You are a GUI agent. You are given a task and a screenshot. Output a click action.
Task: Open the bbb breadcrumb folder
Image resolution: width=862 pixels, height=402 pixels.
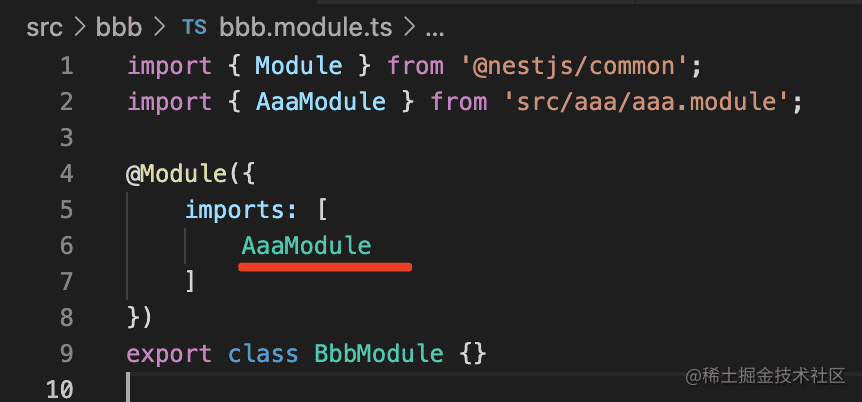click(x=117, y=27)
